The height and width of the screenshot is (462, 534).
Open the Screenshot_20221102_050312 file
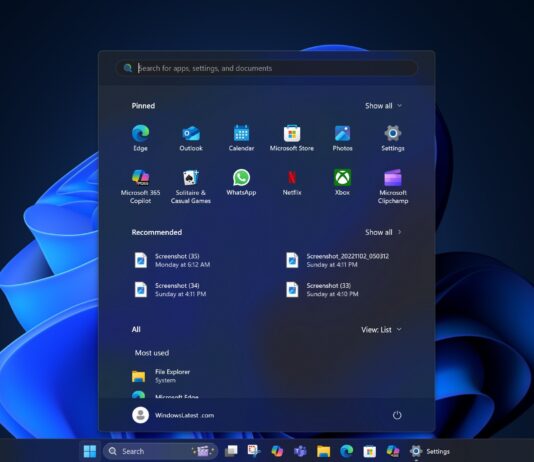click(337, 260)
